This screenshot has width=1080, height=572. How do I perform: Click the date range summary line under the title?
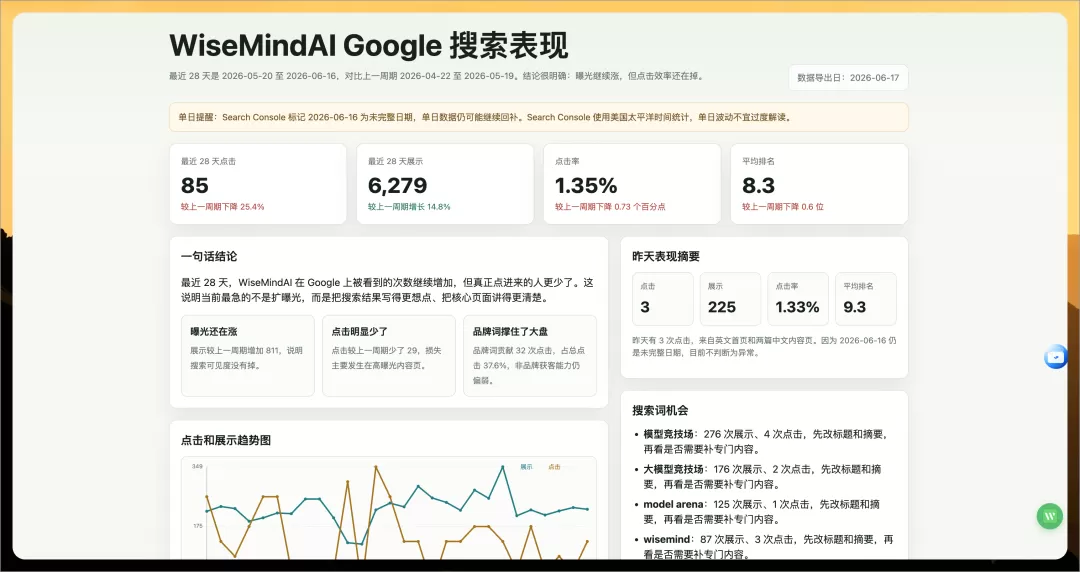coord(437,76)
